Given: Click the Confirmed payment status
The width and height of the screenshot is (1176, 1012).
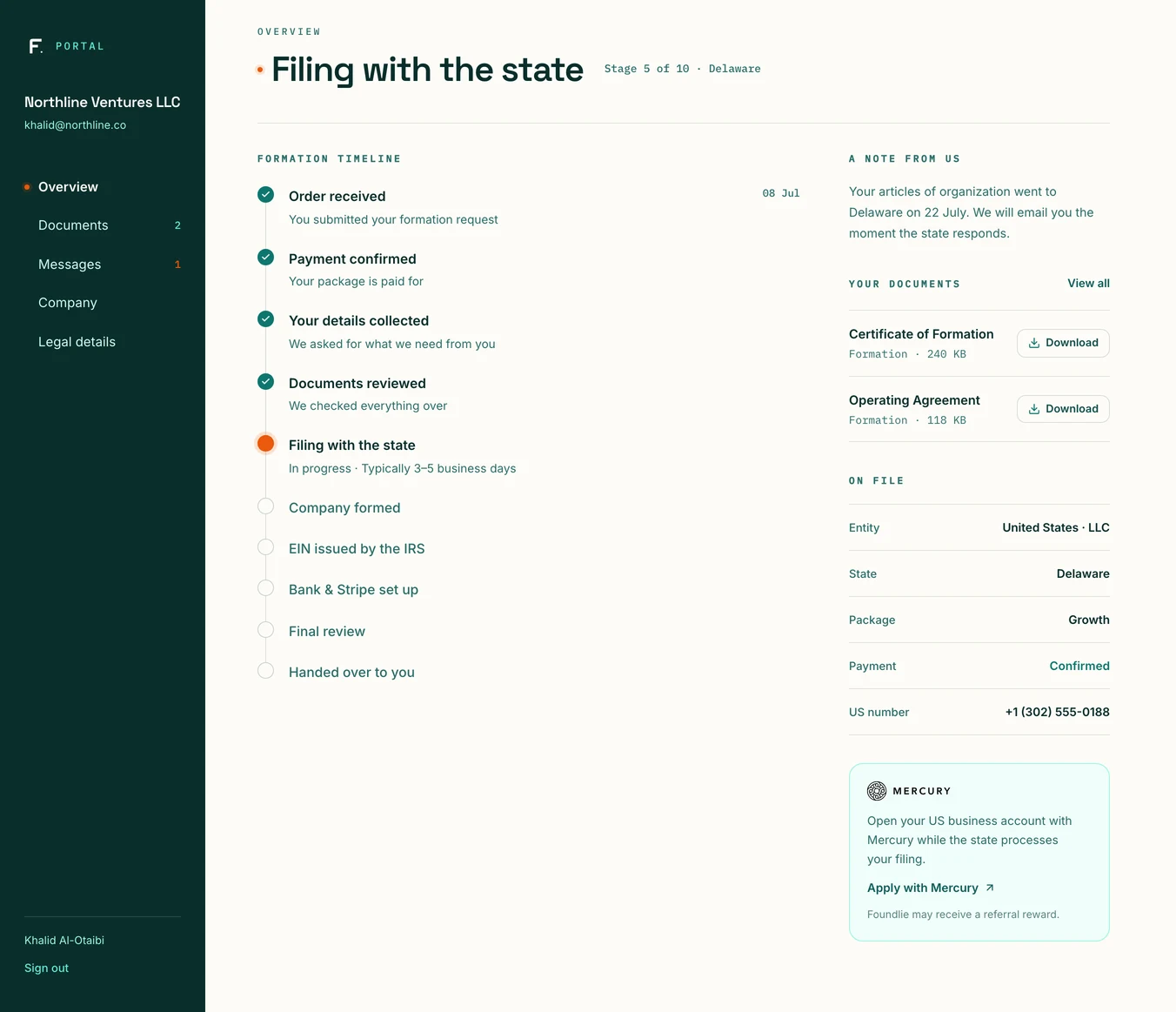Looking at the screenshot, I should coord(1079,666).
